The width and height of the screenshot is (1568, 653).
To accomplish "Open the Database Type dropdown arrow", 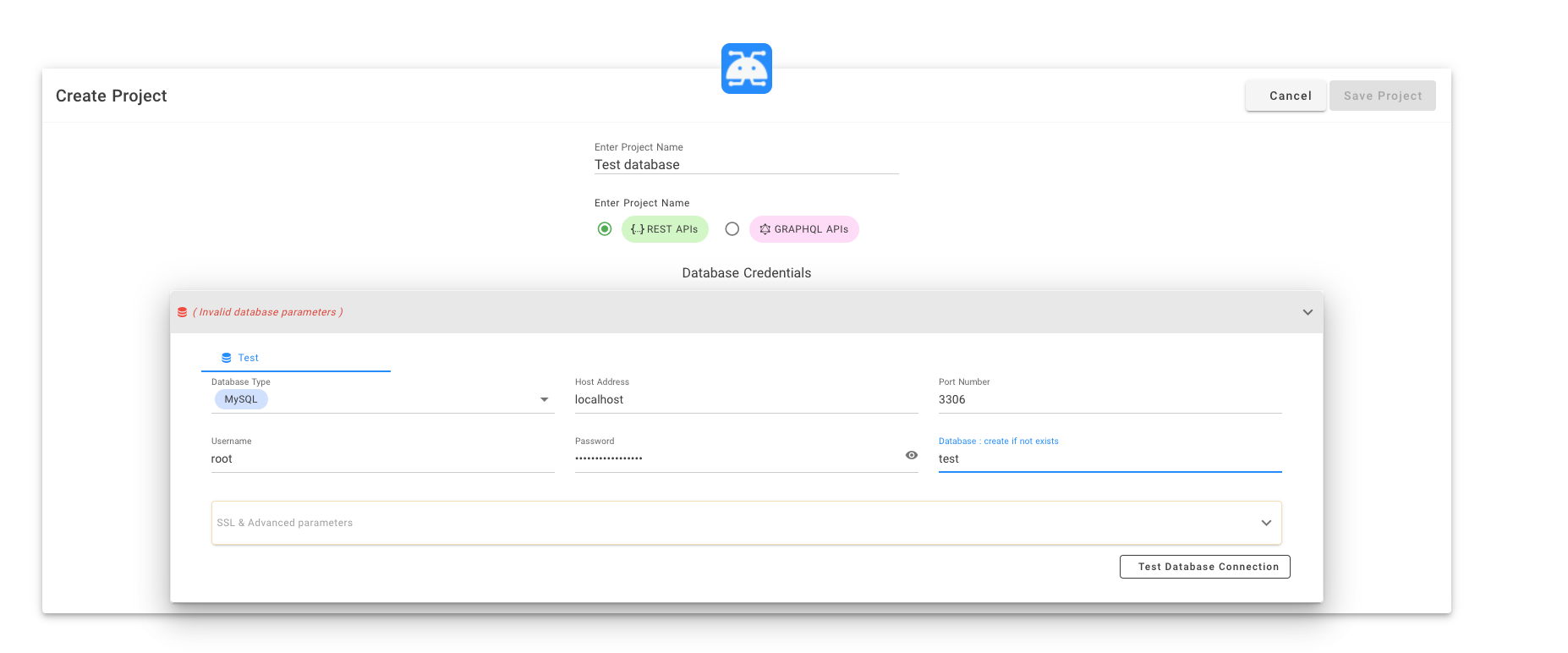I will [545, 399].
